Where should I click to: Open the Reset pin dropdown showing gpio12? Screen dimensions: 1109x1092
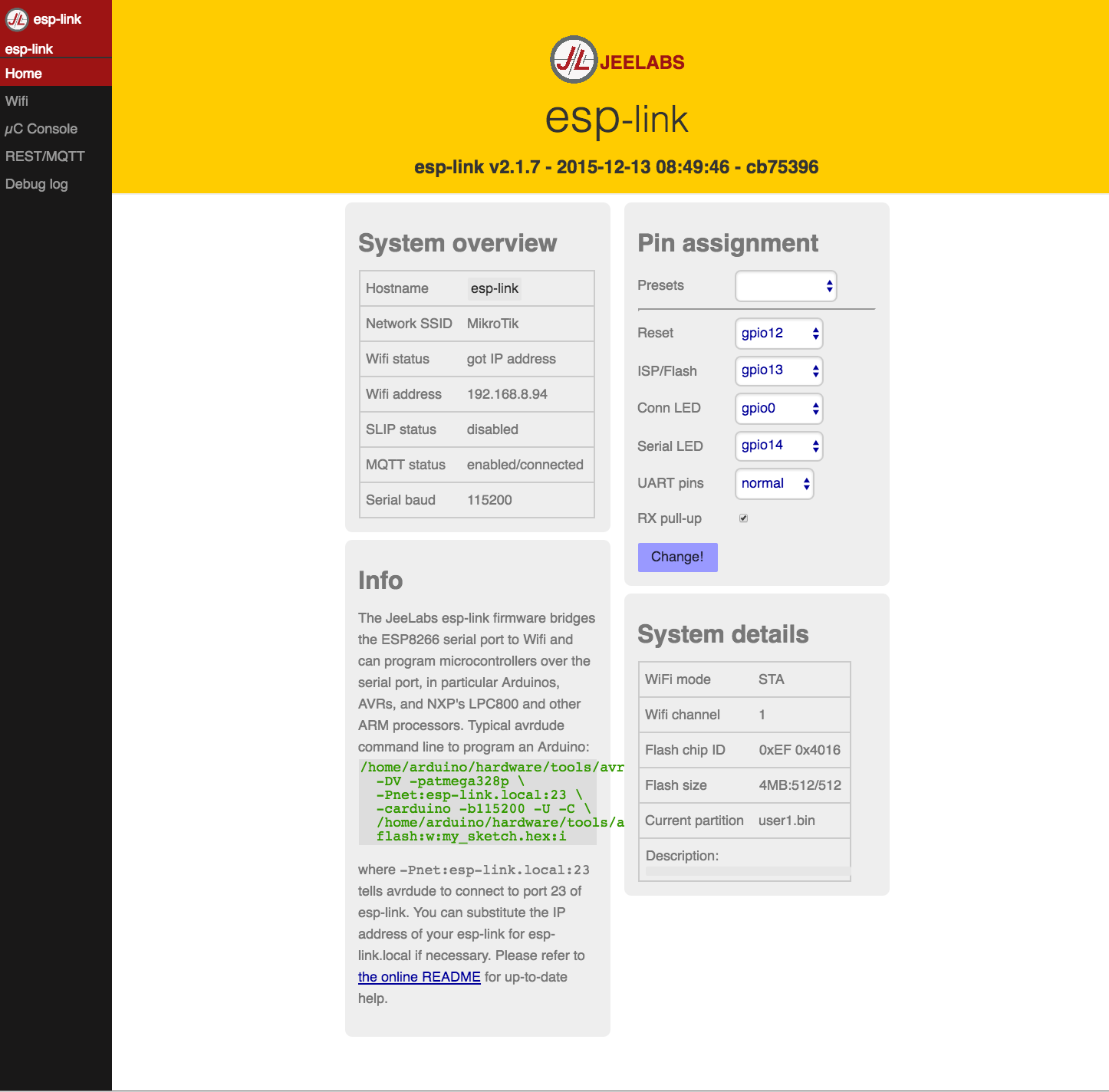(x=779, y=334)
